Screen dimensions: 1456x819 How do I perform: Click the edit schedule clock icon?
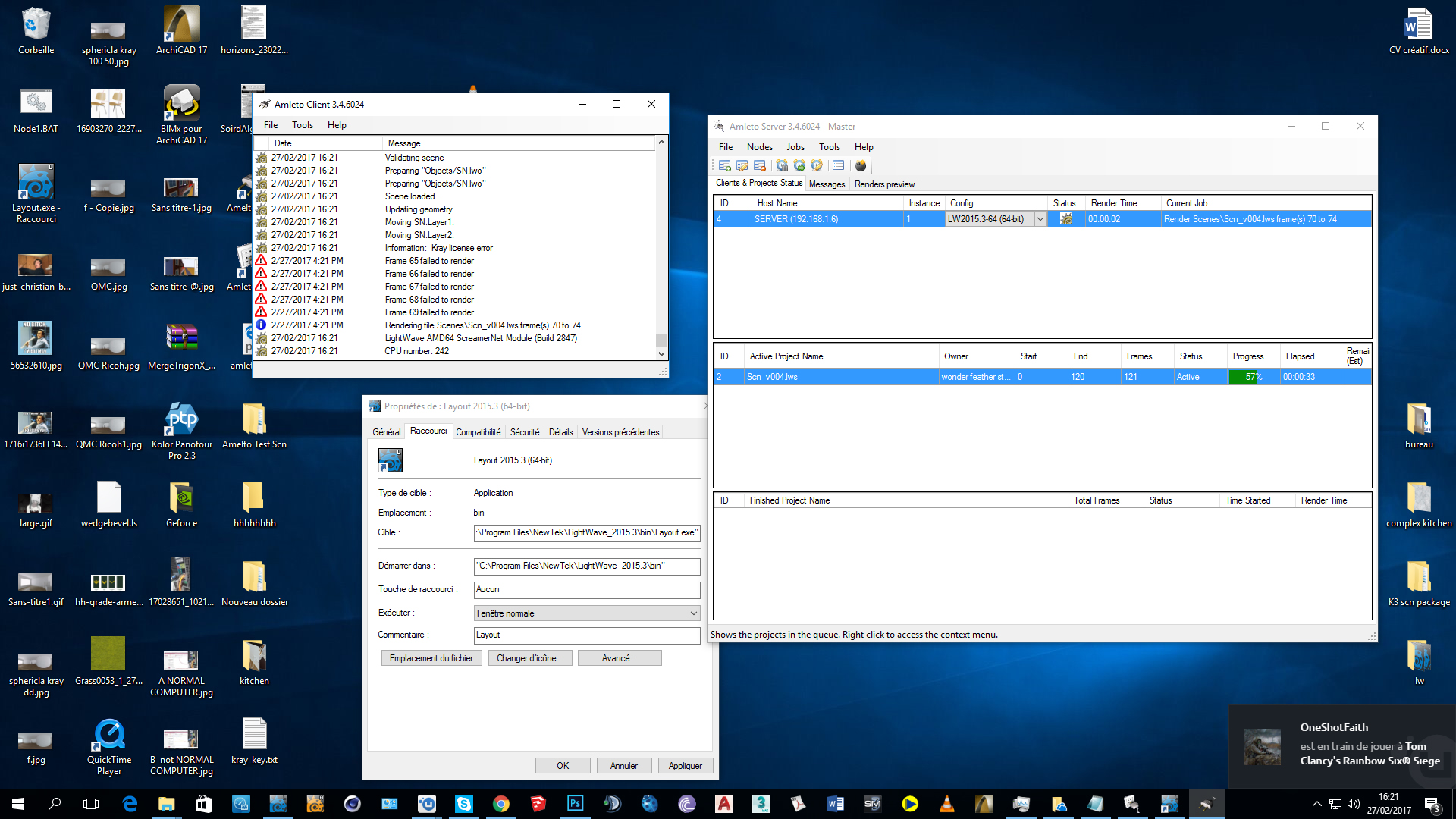817,166
